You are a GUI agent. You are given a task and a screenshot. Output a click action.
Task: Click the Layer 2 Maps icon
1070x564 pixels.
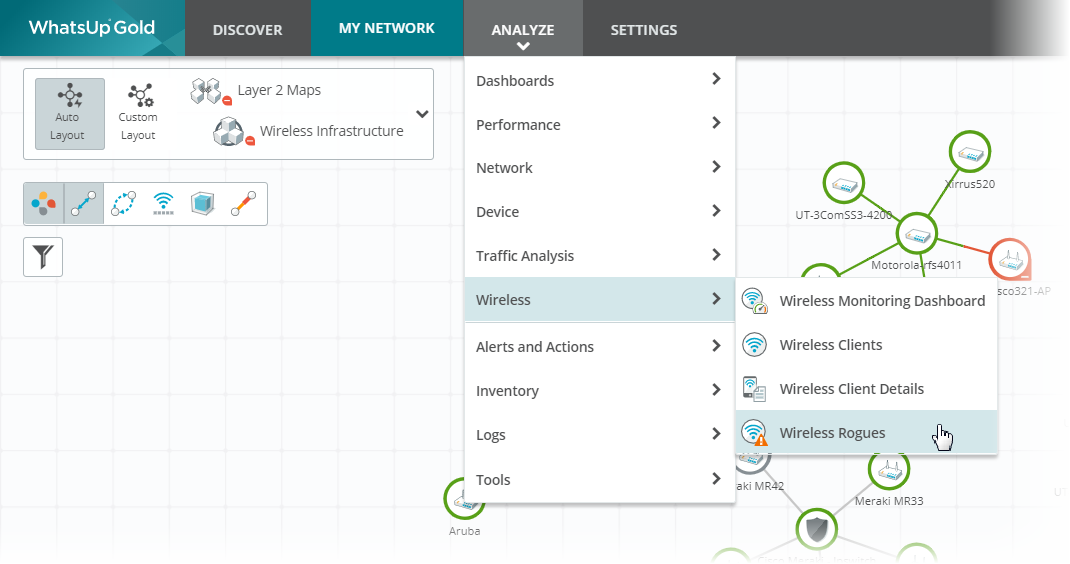pyautogui.click(x=209, y=92)
